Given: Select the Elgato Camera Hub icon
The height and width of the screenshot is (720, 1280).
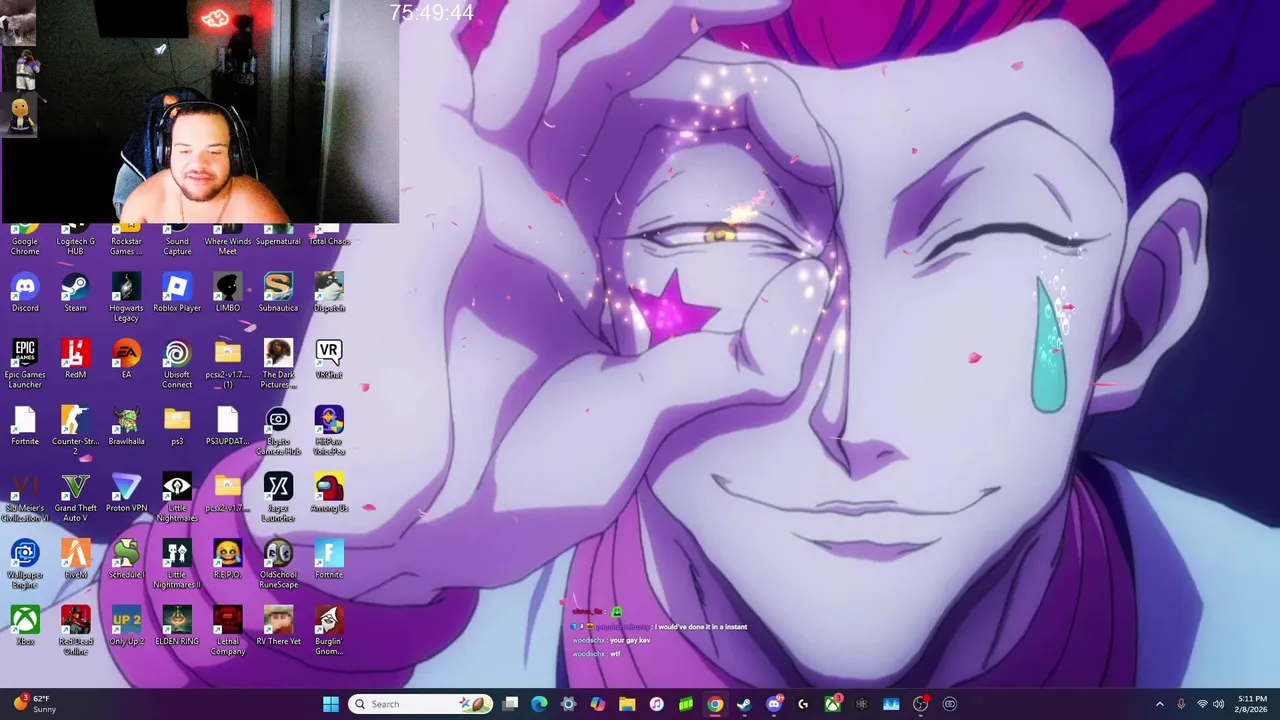Looking at the screenshot, I should click(278, 431).
